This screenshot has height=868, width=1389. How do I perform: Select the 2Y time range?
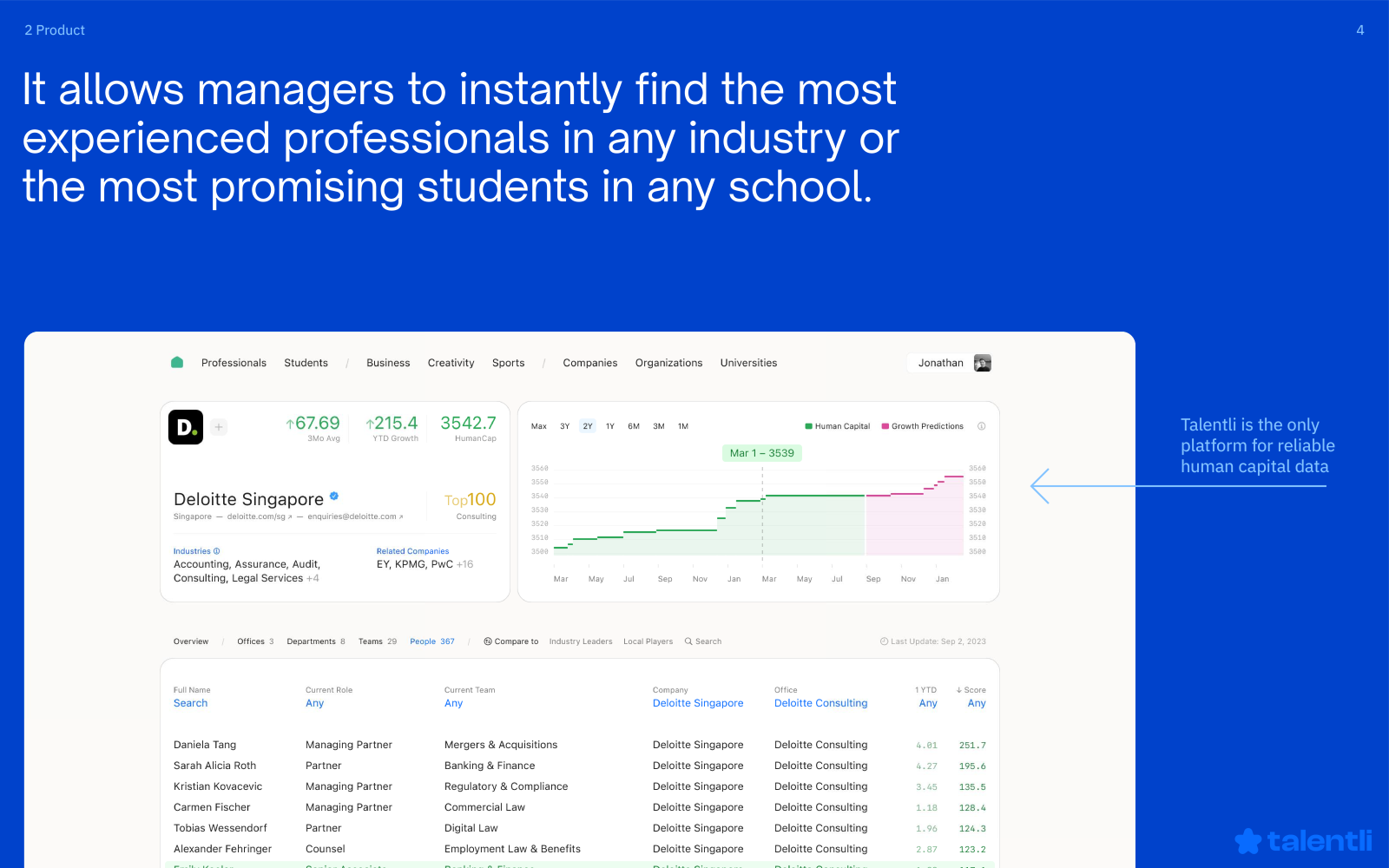[588, 426]
